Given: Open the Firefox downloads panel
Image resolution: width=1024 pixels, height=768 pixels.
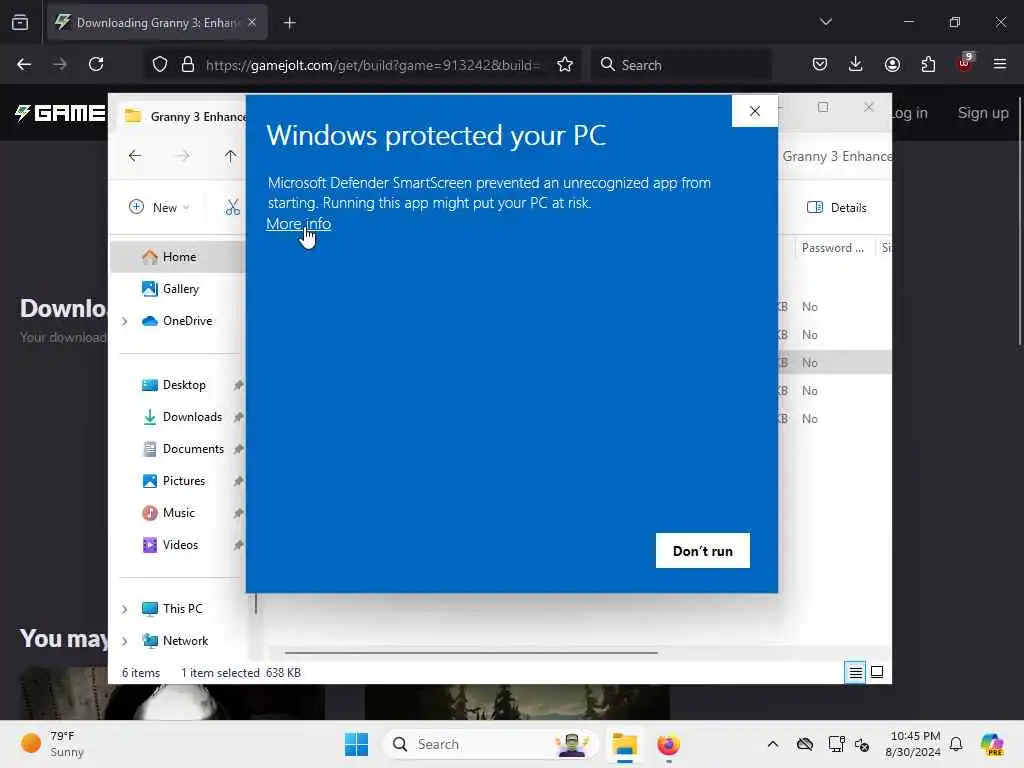Looking at the screenshot, I should point(856,65).
